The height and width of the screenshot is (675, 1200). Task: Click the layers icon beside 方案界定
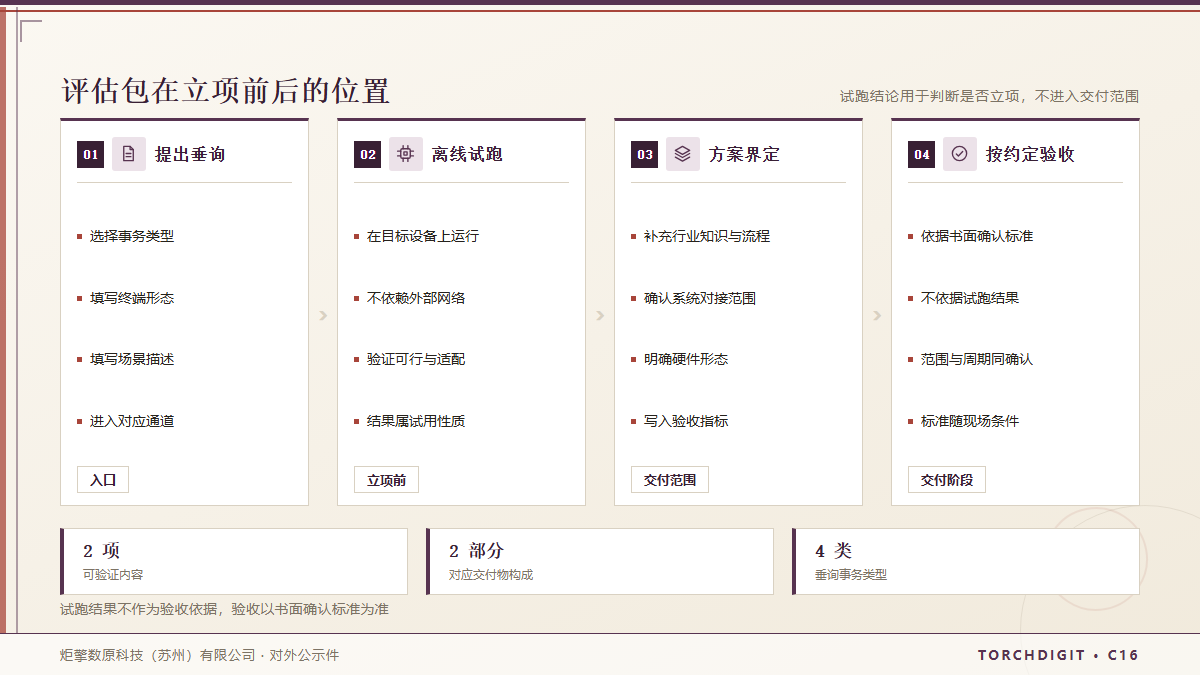tap(683, 154)
